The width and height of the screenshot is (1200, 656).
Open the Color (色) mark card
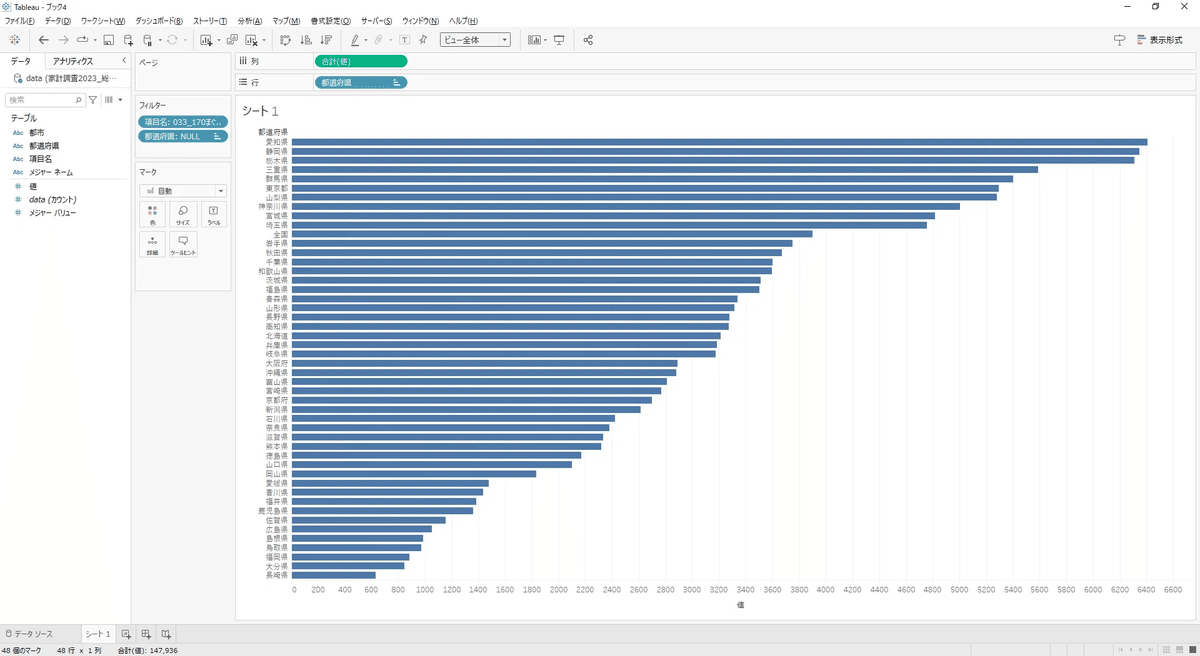[152, 215]
